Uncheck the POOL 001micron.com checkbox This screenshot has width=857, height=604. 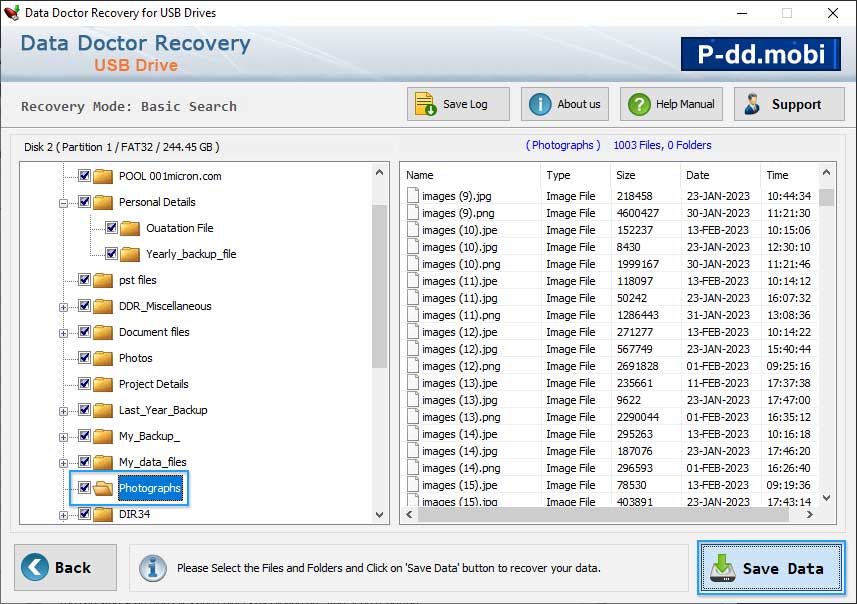[84, 175]
